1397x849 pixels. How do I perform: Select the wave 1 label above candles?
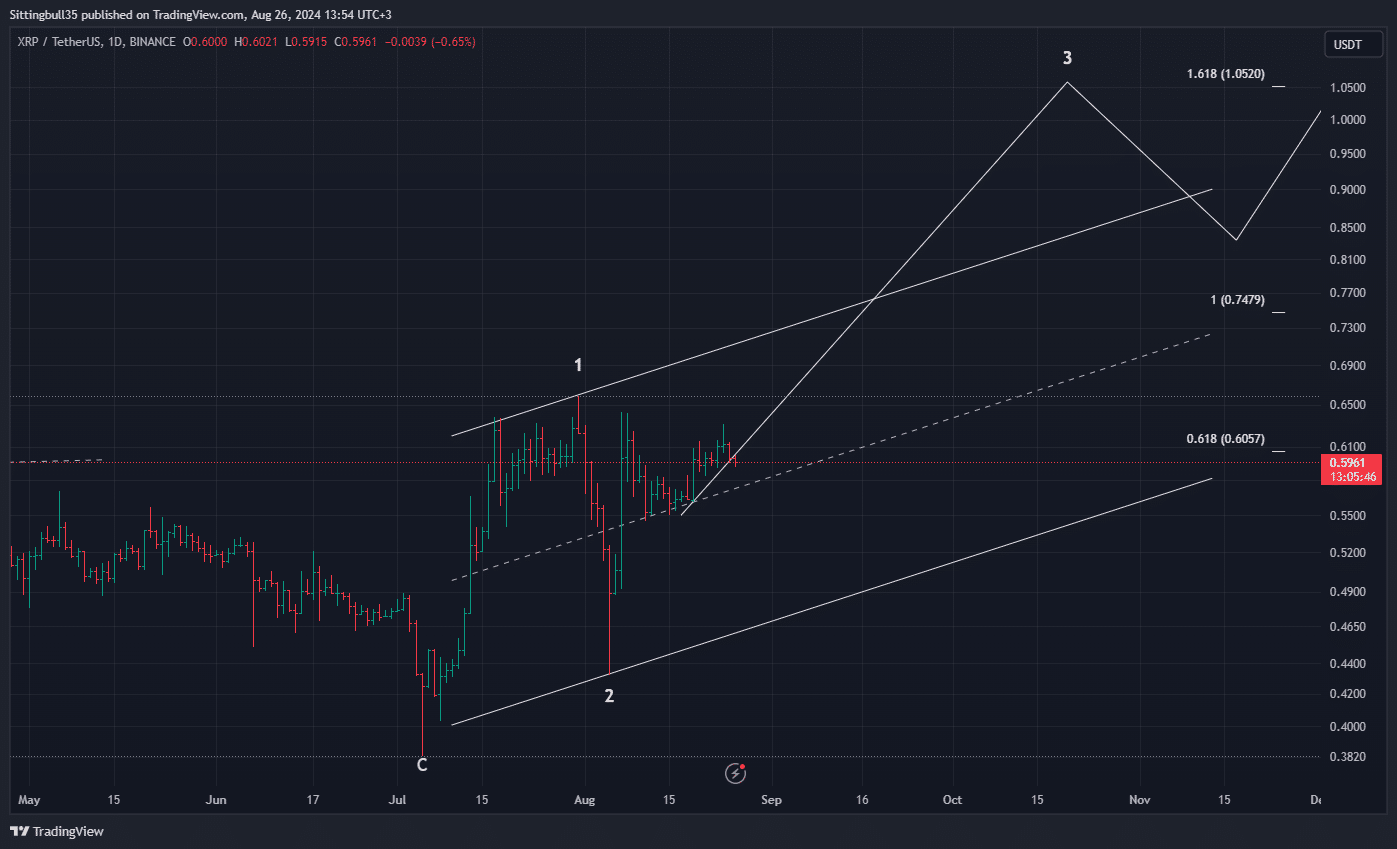coord(578,365)
